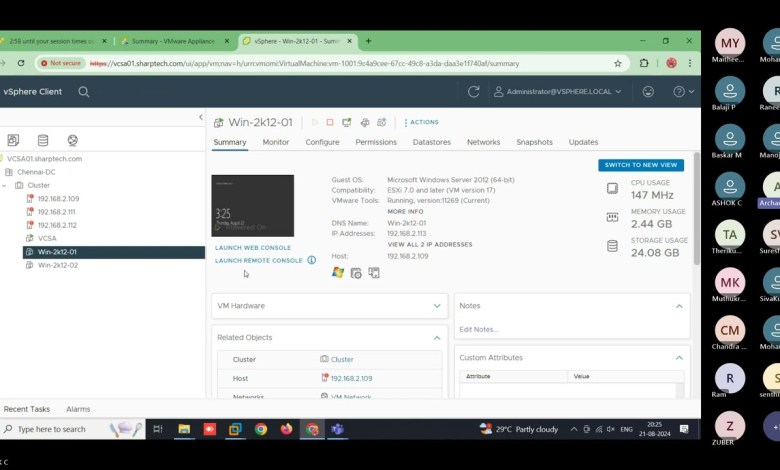Screen dimensions: 780x470
Task: Select the Summary tab
Action: coord(230,142)
